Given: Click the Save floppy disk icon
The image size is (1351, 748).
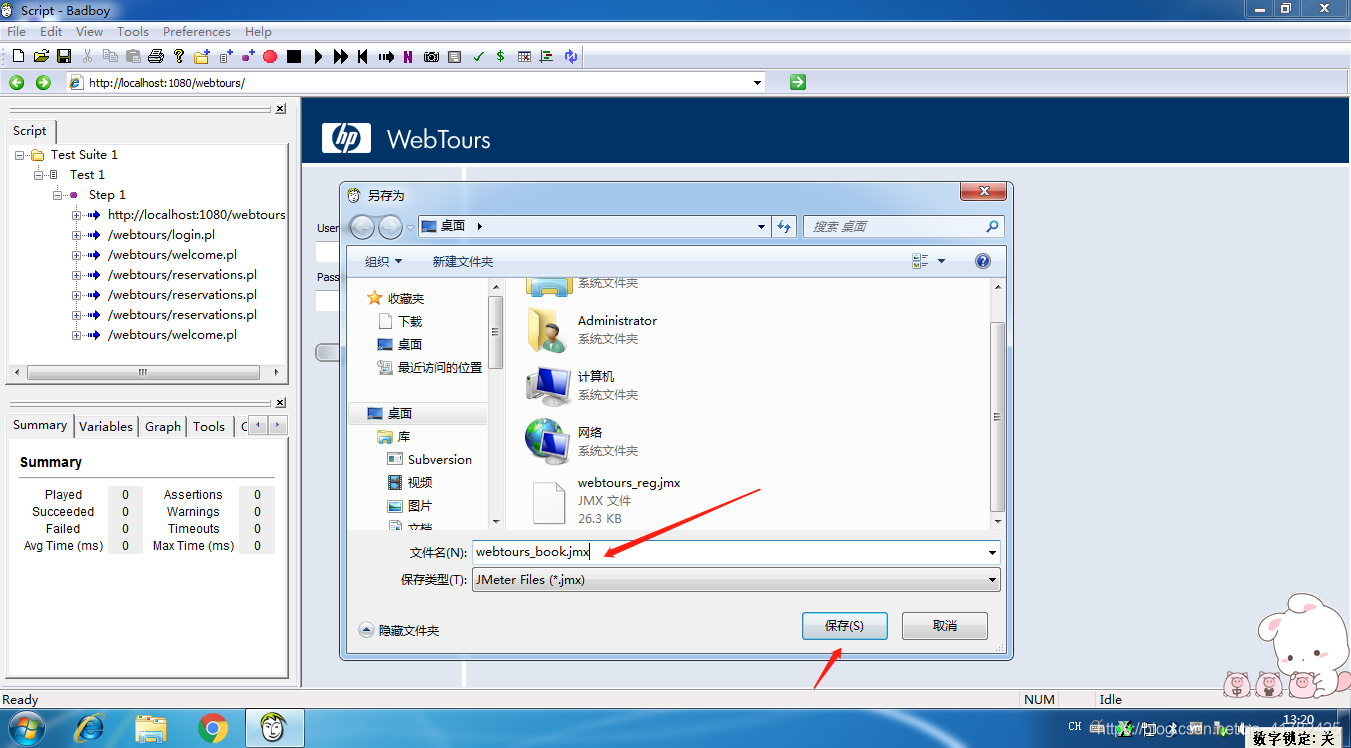Looking at the screenshot, I should click(64, 57).
